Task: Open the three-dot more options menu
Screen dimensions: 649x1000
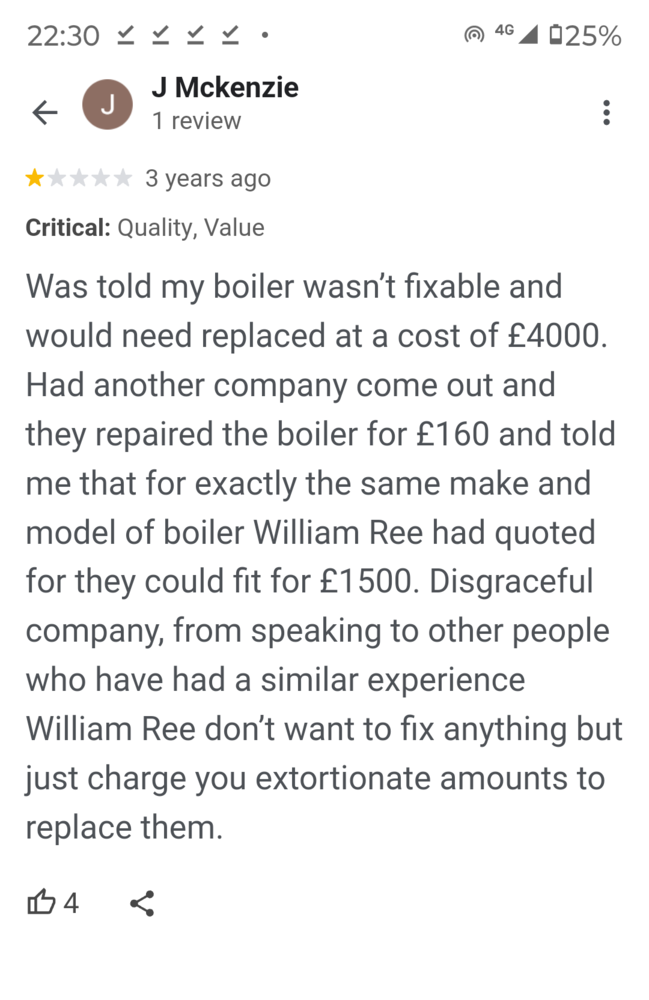Action: pyautogui.click(x=606, y=113)
